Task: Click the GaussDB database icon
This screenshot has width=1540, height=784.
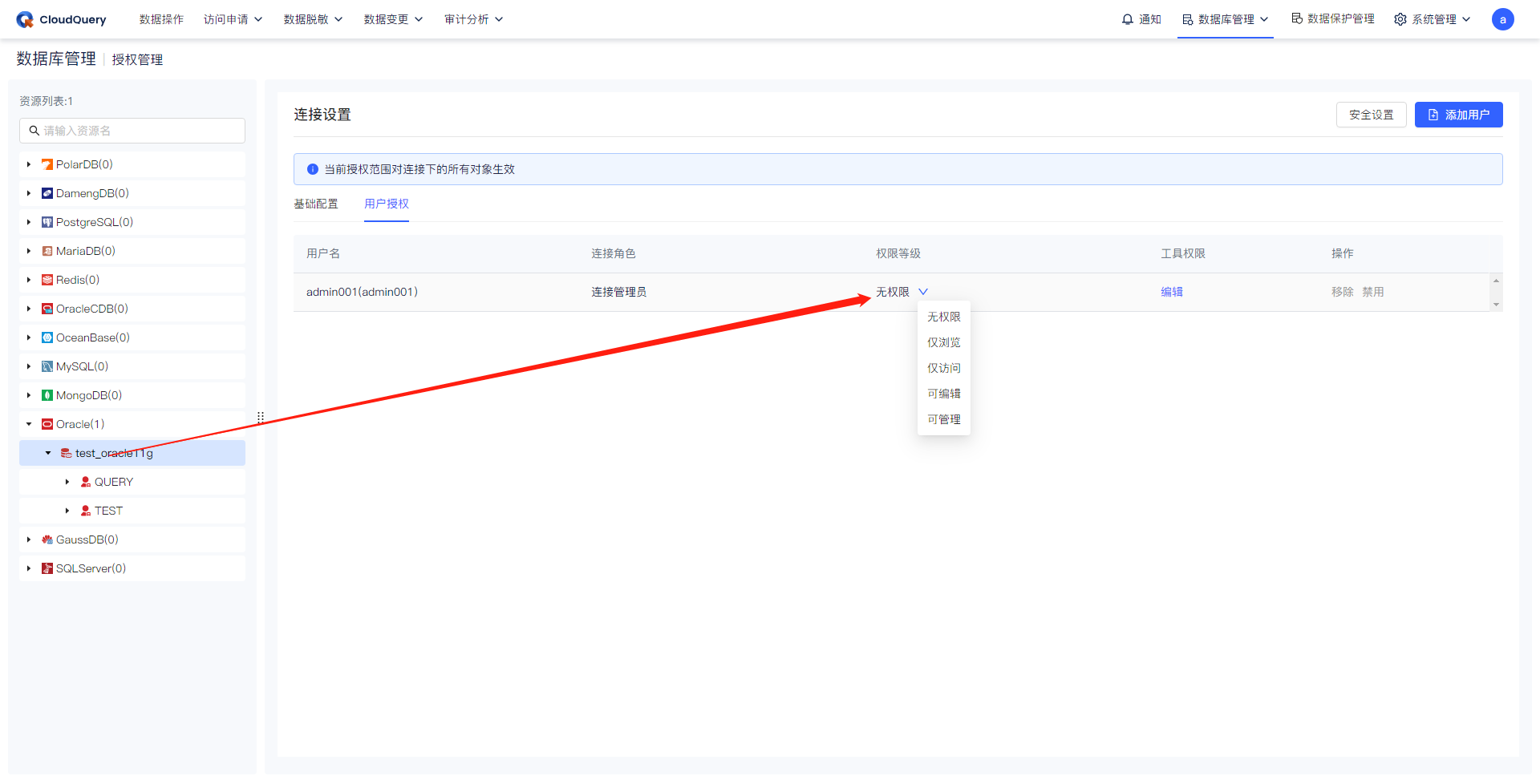Action: (47, 540)
